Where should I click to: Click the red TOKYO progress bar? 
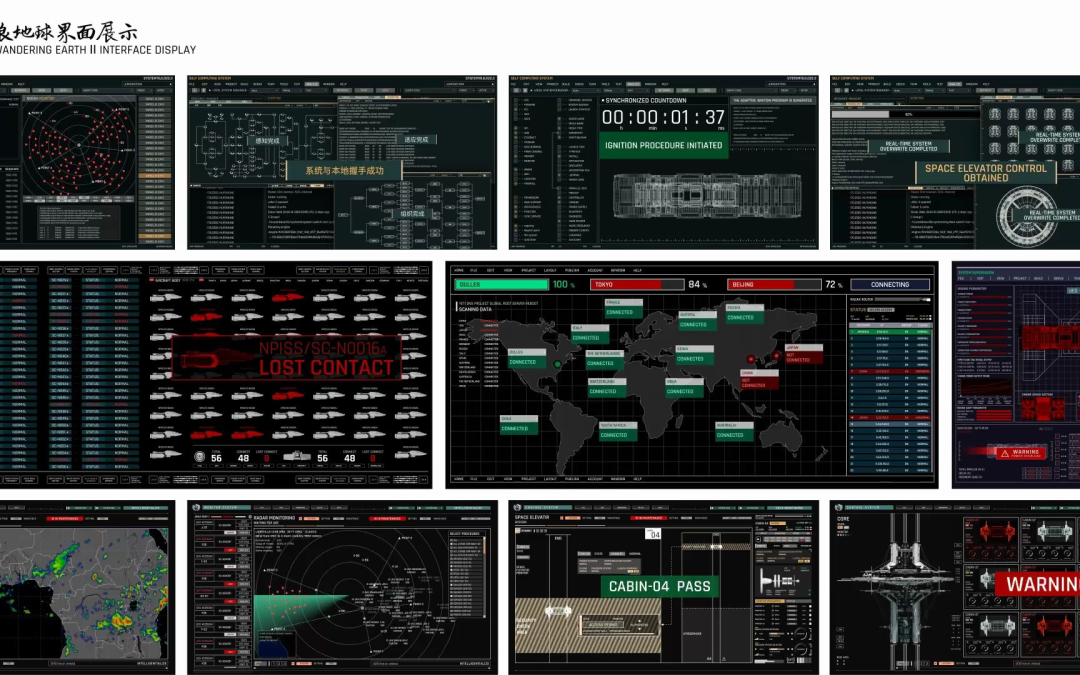pyautogui.click(x=637, y=284)
